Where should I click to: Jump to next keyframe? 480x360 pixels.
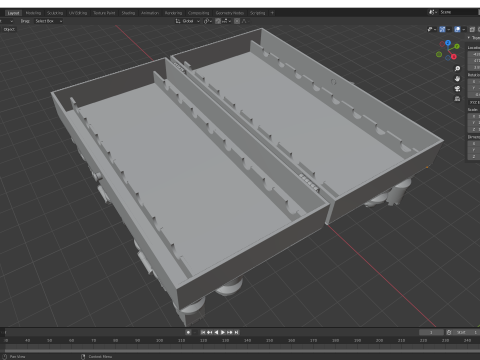[230, 332]
